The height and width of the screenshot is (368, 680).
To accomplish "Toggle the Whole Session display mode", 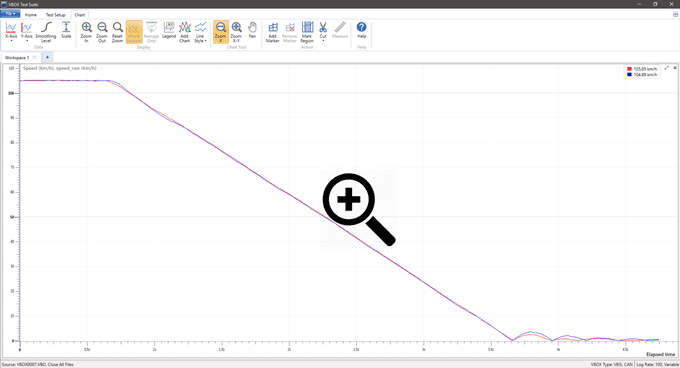I will click(134, 32).
